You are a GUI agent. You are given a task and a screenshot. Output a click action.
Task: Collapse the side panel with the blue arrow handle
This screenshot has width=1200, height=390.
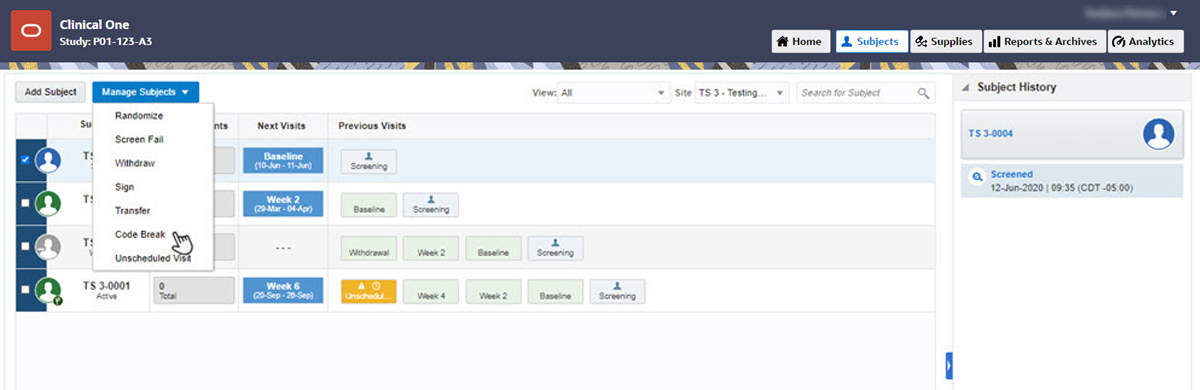pos(949,365)
